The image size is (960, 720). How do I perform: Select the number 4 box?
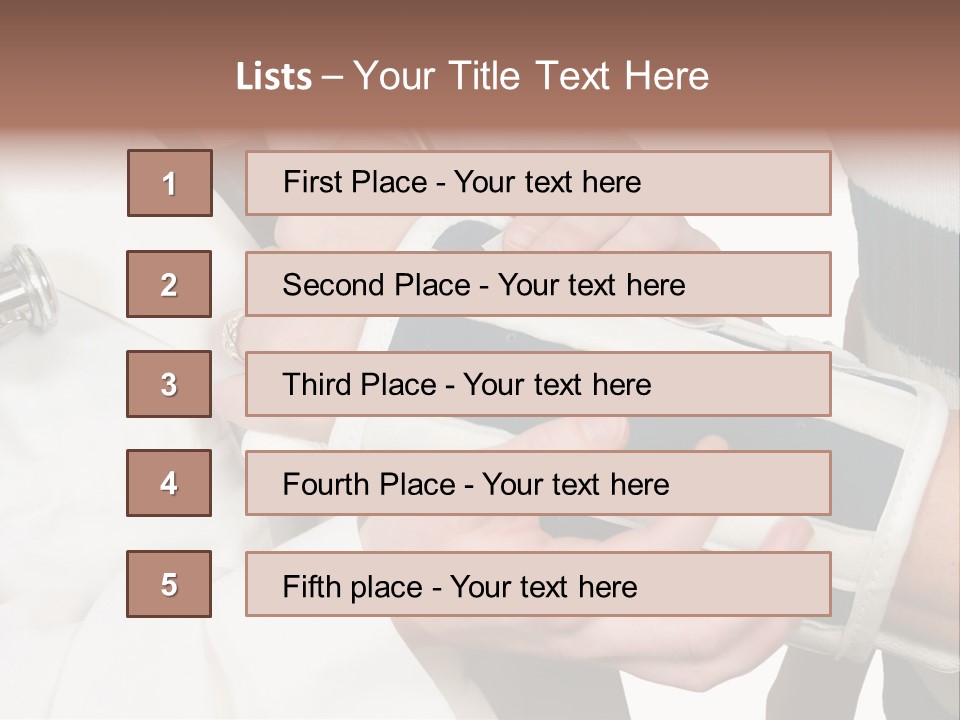tap(169, 483)
